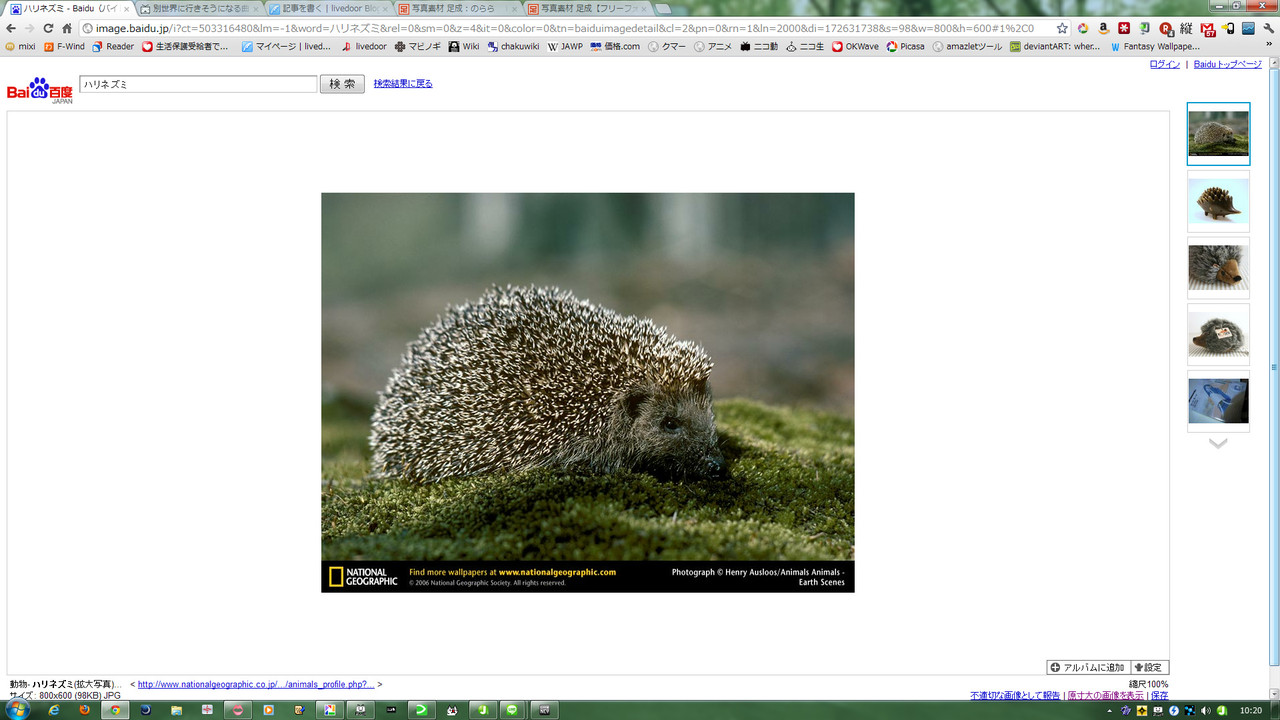Show more bookmarks with the overflow chevron
Viewport: 1280px width, 720px height.
pyautogui.click(x=1268, y=46)
